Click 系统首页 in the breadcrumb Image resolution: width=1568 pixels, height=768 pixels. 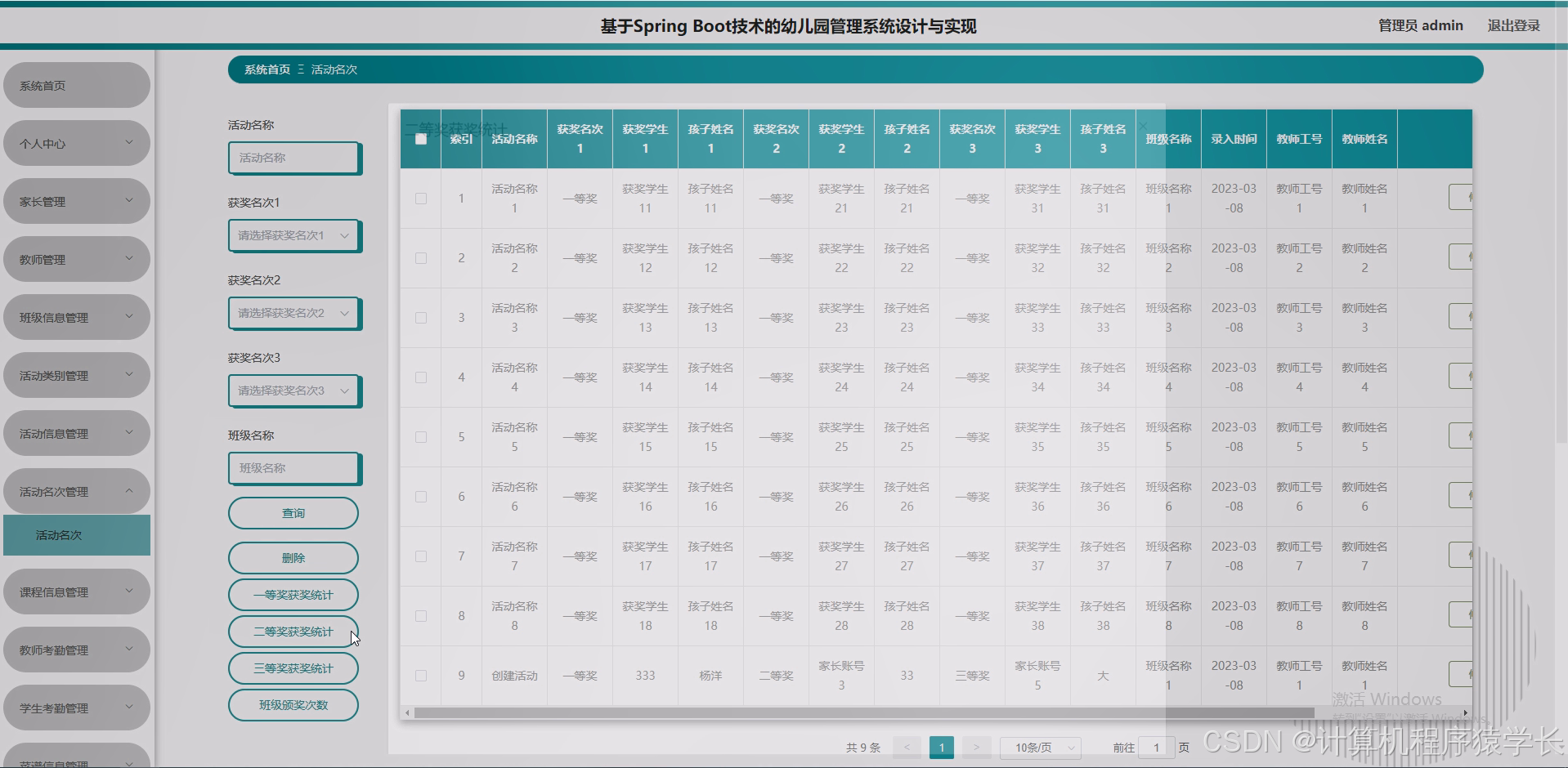(x=267, y=69)
